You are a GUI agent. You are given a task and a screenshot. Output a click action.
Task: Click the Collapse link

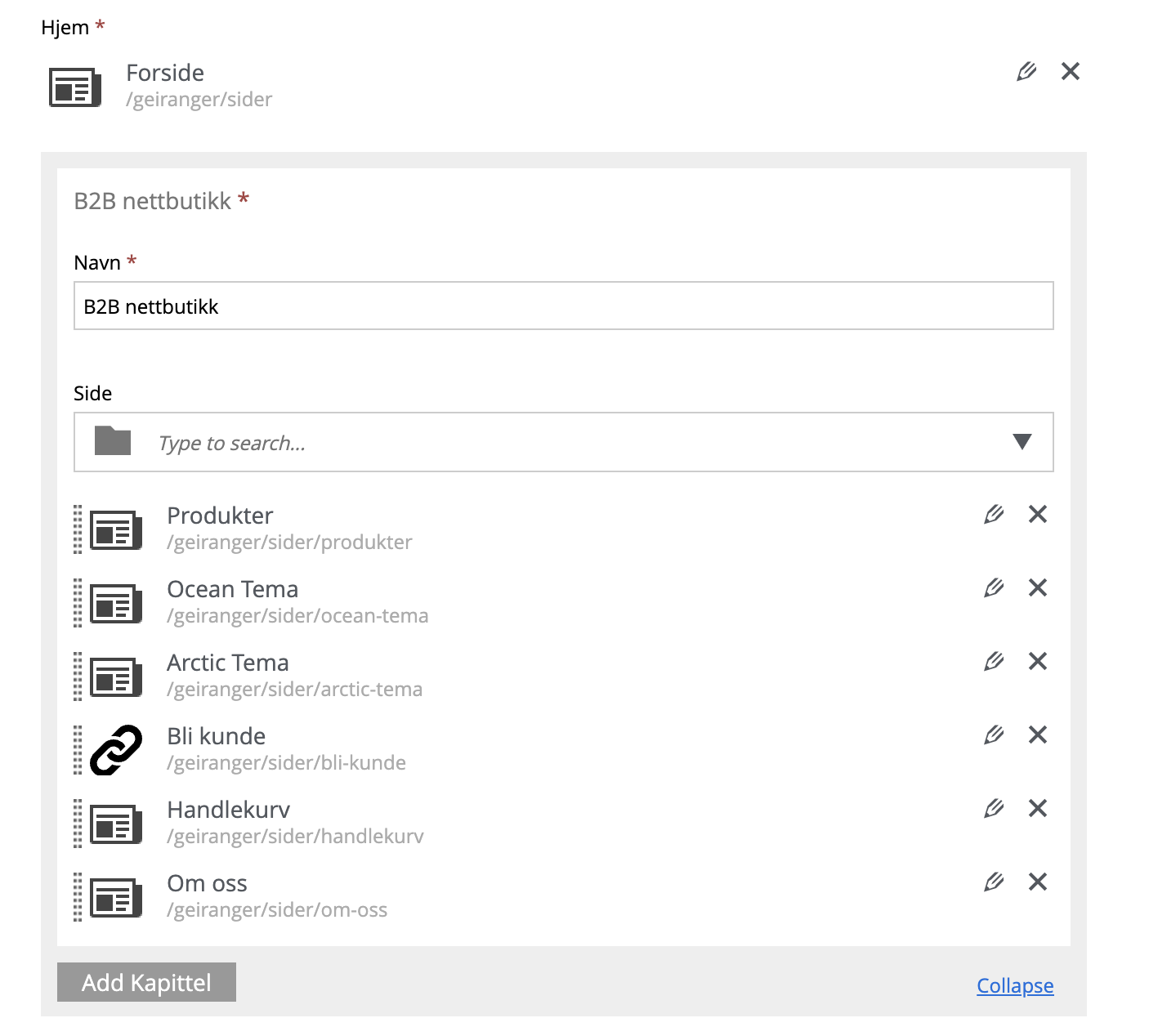pos(1015,986)
